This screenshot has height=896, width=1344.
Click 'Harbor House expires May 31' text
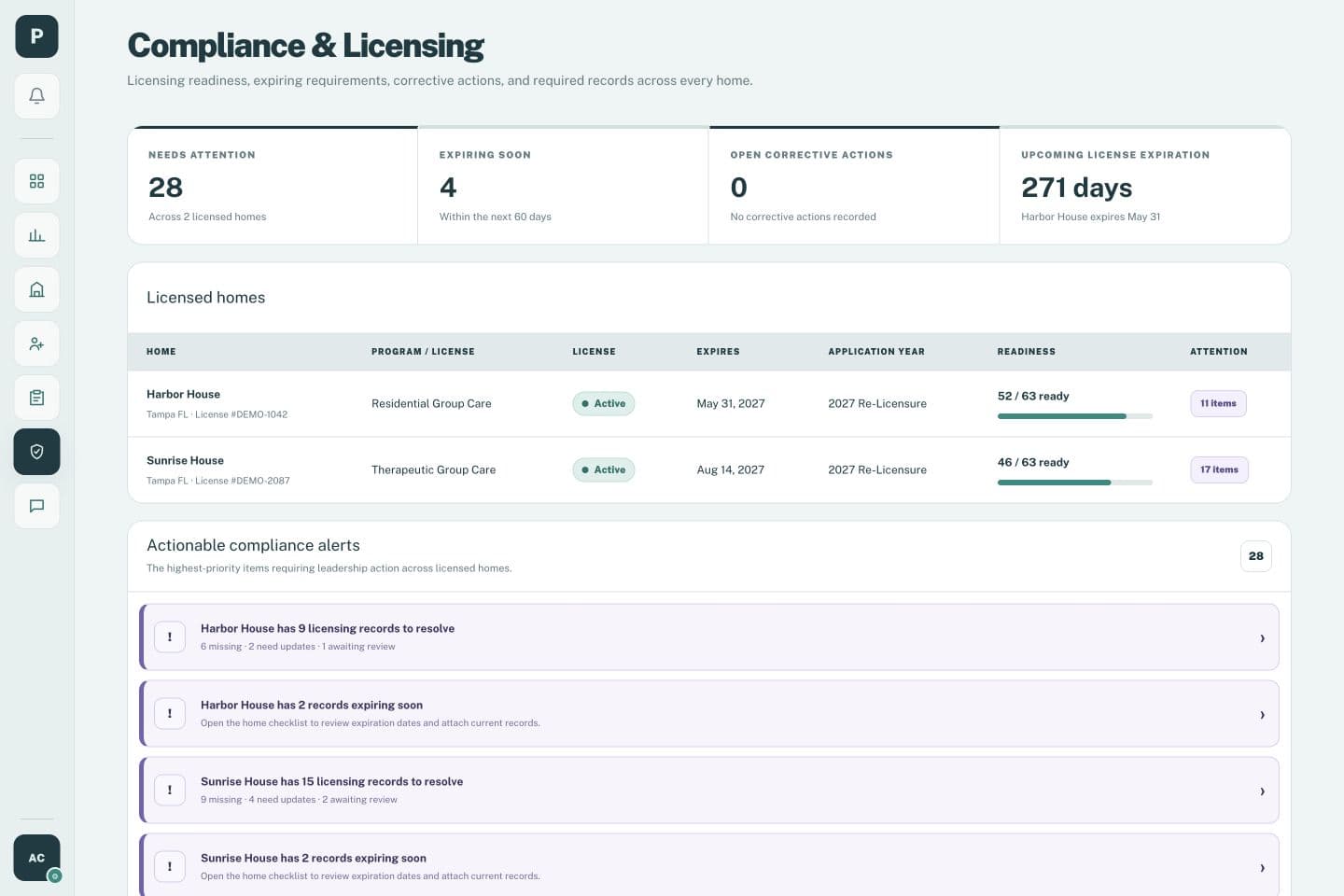coord(1091,217)
